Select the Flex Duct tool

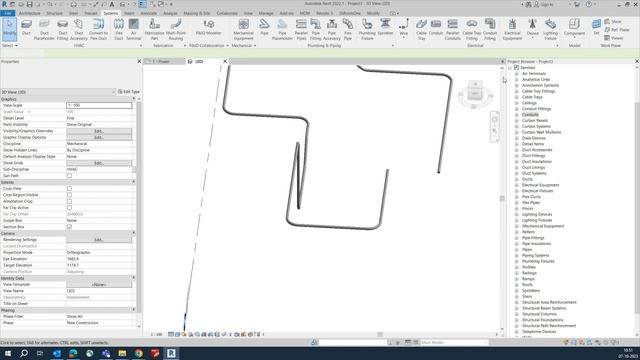coord(119,29)
